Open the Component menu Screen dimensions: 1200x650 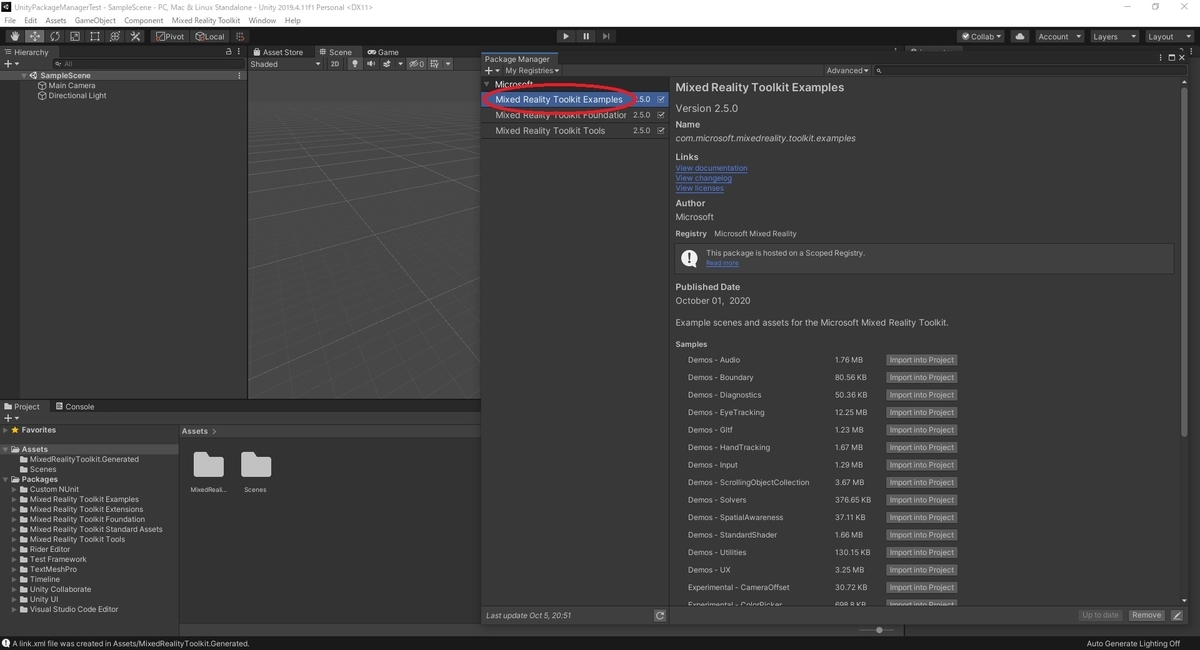(x=143, y=20)
